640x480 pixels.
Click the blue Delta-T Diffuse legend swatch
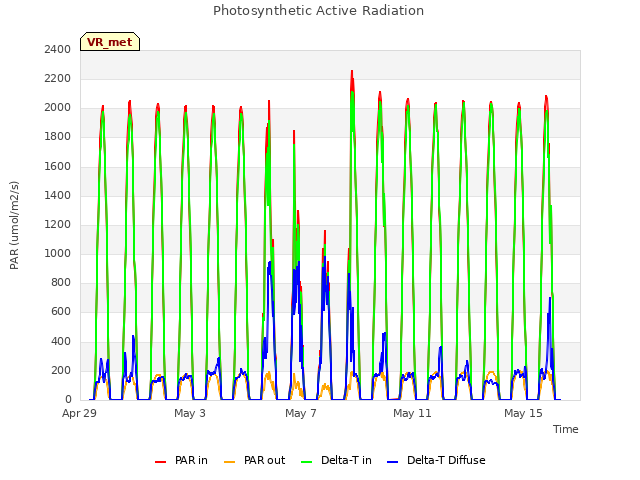tap(393, 462)
